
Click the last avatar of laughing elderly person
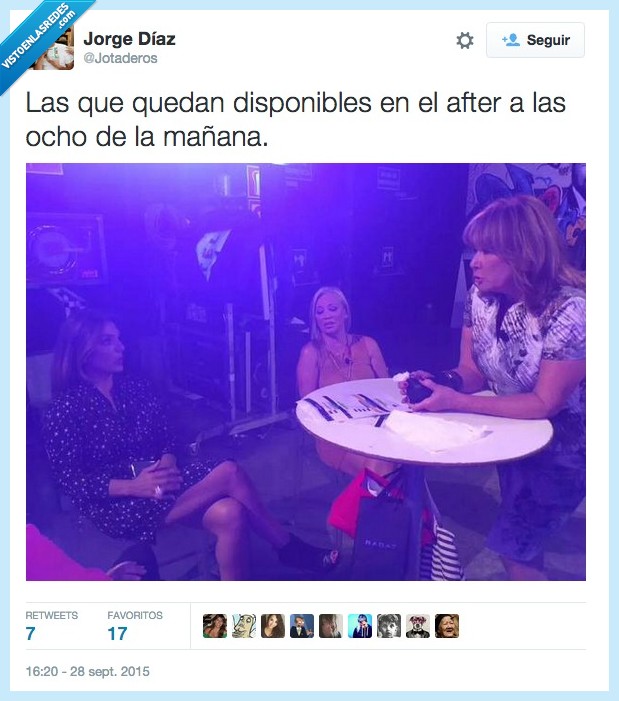(x=447, y=625)
